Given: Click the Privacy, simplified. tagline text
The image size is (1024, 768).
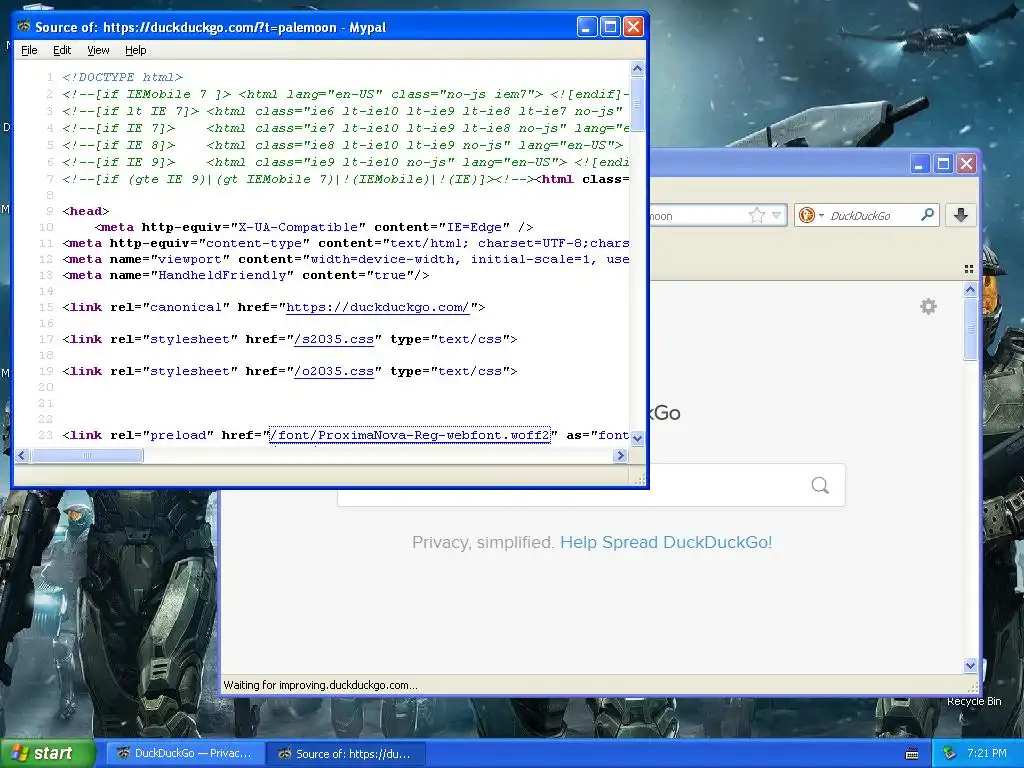Looking at the screenshot, I should click(x=483, y=543).
